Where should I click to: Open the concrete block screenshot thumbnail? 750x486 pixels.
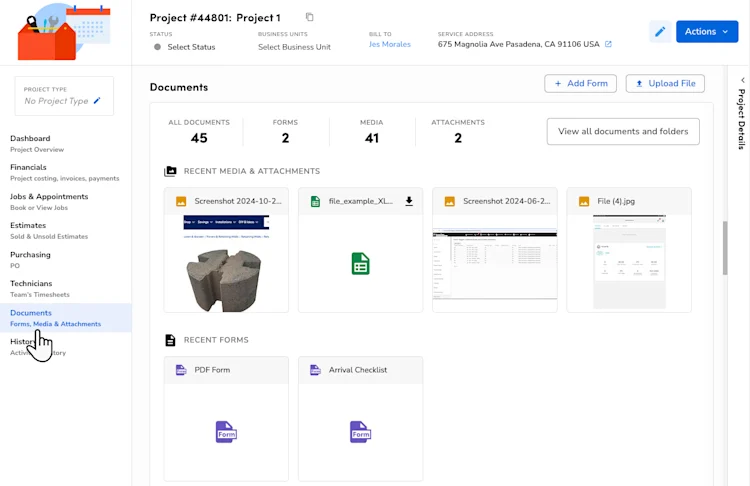pyautogui.click(x=226, y=263)
